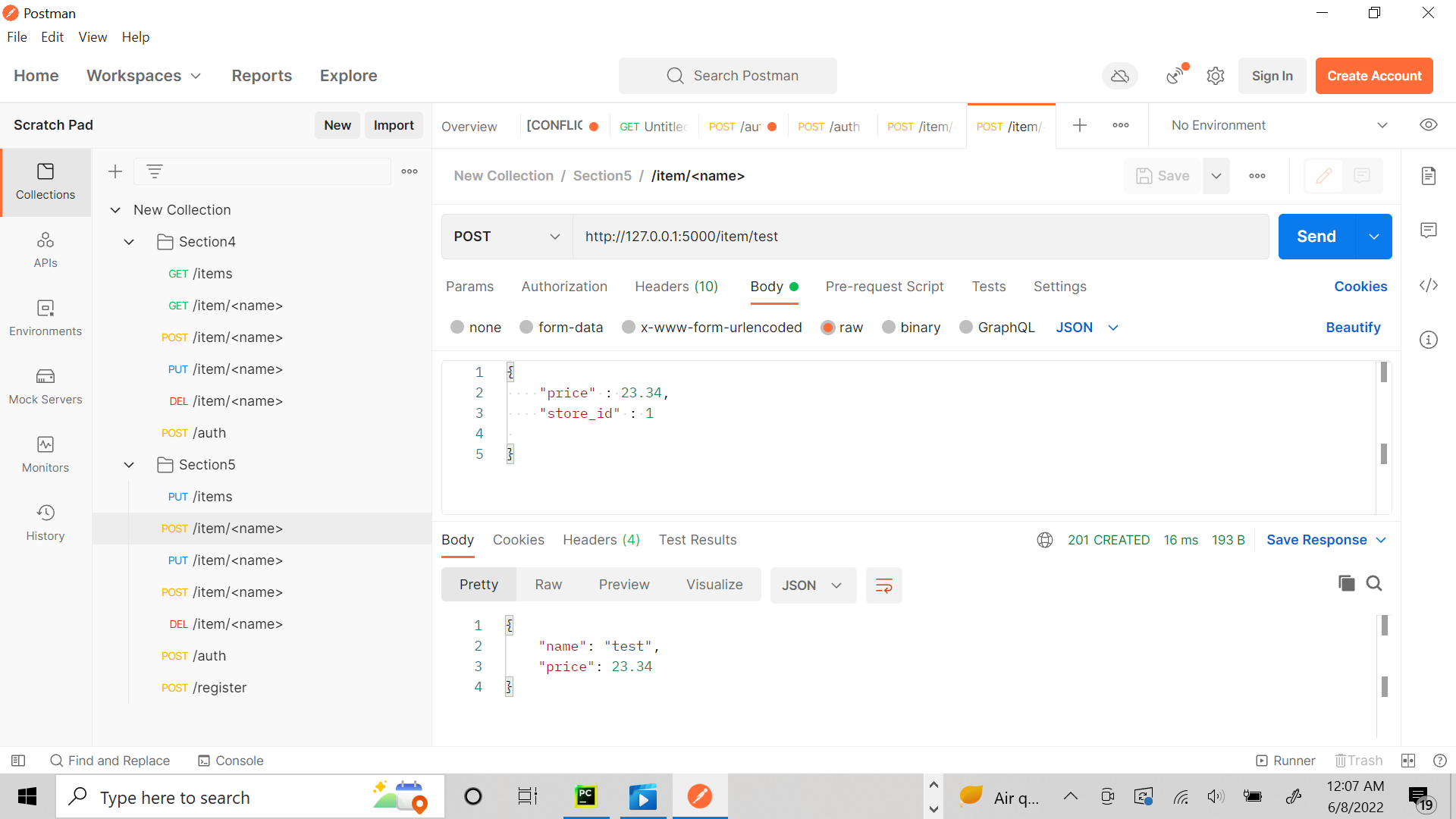
Task: Open the No Environment dropdown
Action: pyautogui.click(x=1279, y=125)
